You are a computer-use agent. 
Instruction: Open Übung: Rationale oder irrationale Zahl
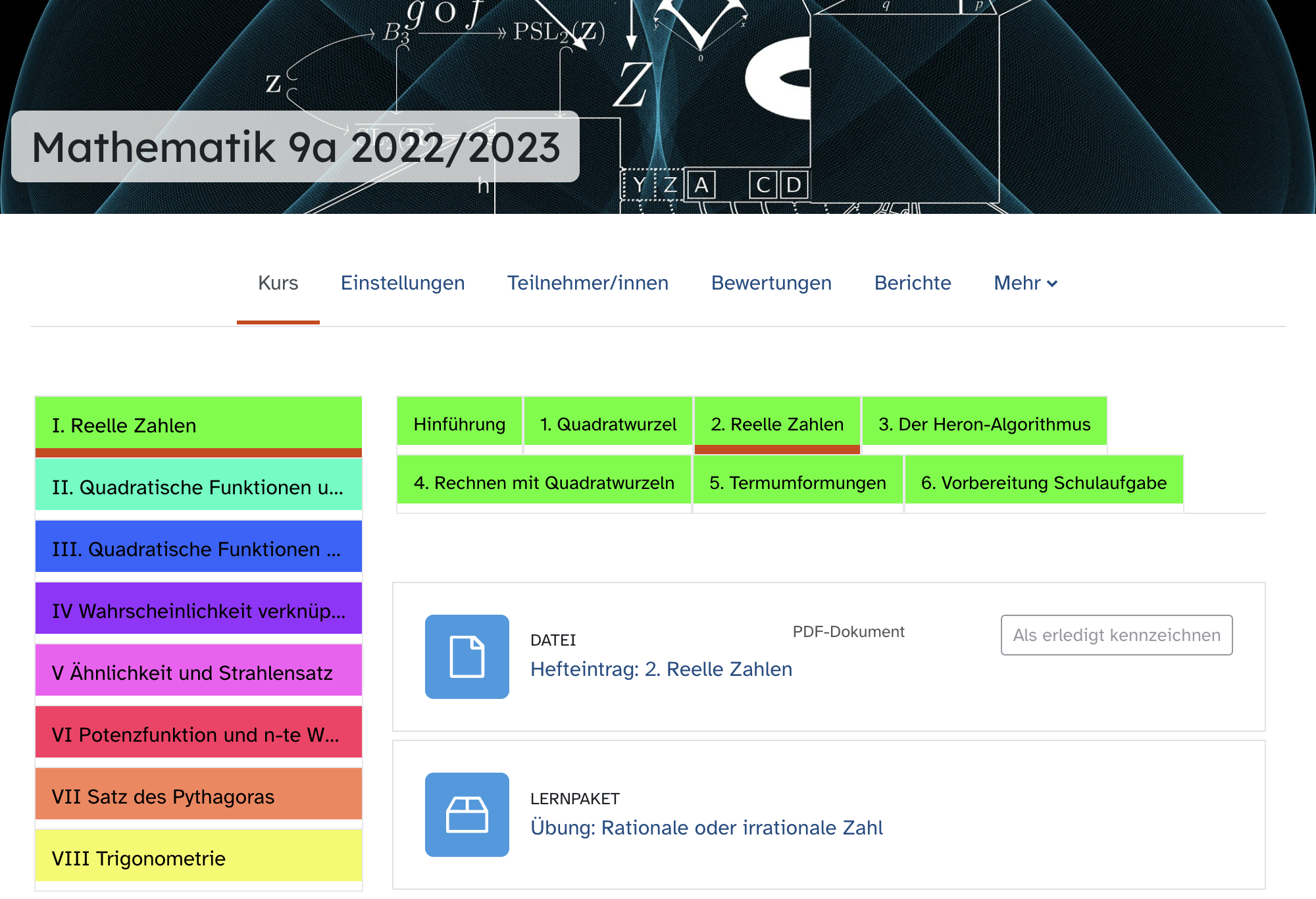pyautogui.click(x=706, y=827)
